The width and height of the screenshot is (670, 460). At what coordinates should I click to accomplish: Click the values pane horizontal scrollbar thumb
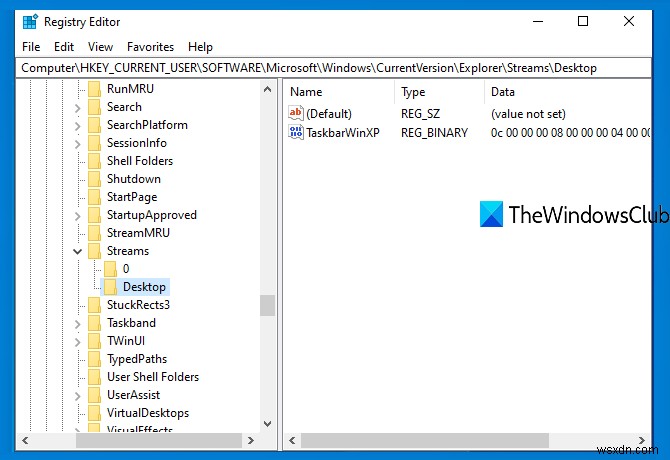click(x=425, y=440)
